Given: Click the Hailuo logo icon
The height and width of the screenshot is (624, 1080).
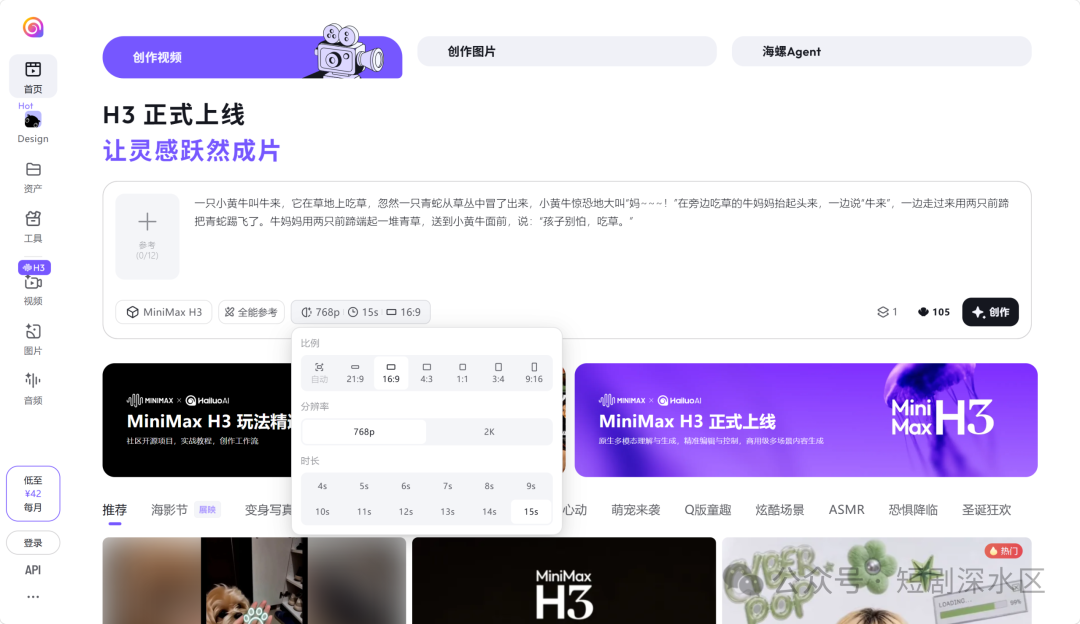Looking at the screenshot, I should pos(33,27).
